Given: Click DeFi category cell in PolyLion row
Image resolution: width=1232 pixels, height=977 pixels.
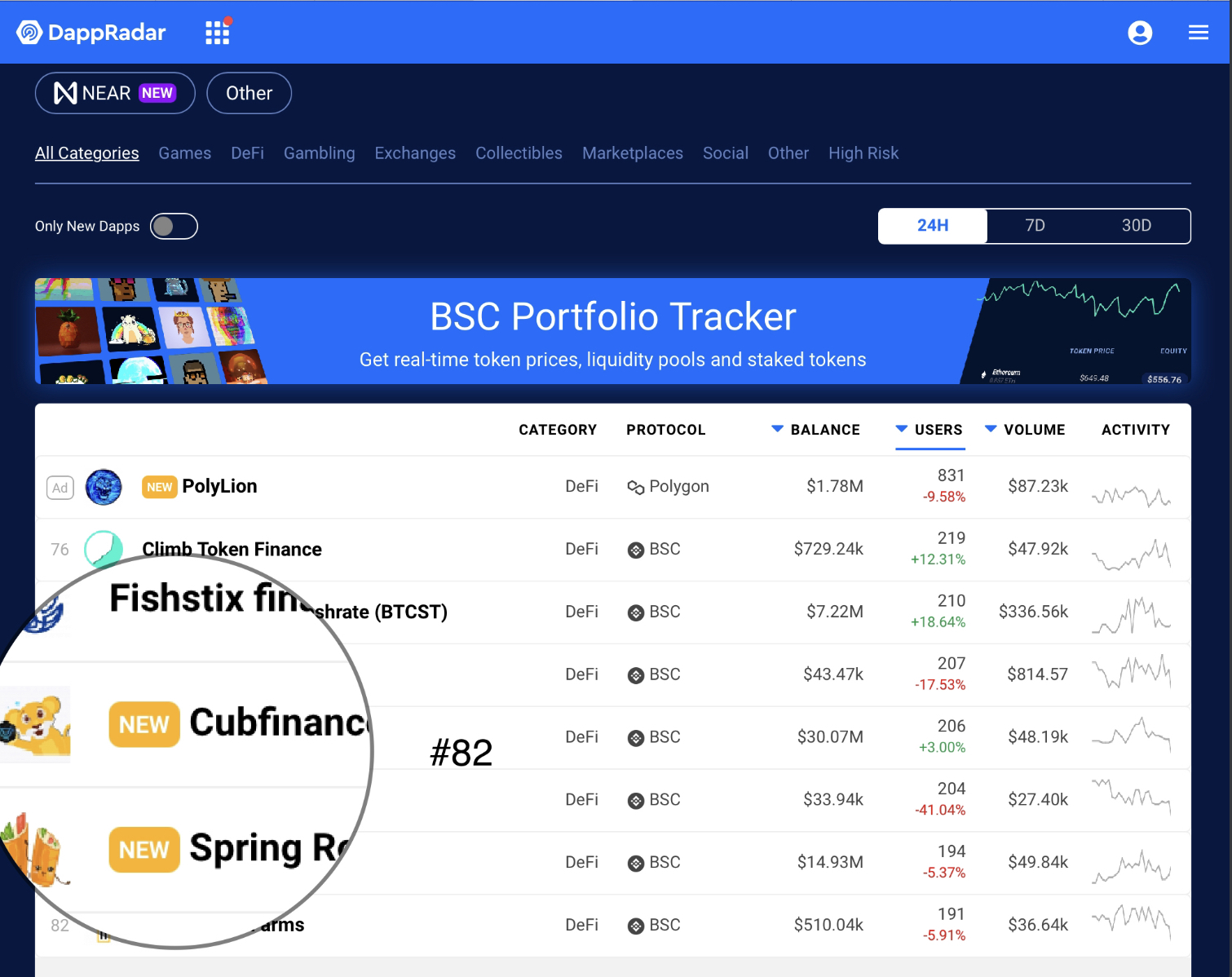Looking at the screenshot, I should coord(581,487).
